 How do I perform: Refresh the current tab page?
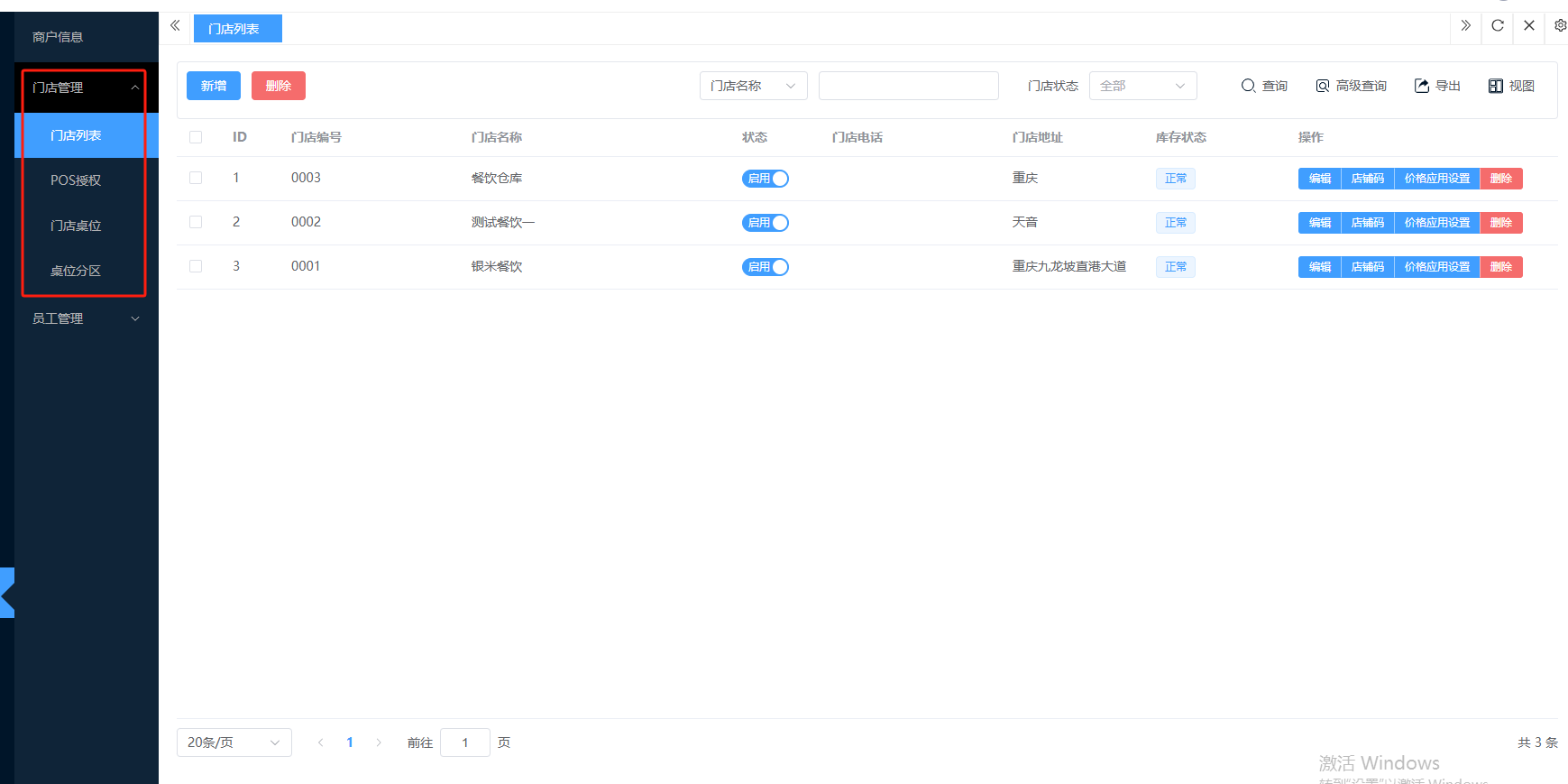1498,26
